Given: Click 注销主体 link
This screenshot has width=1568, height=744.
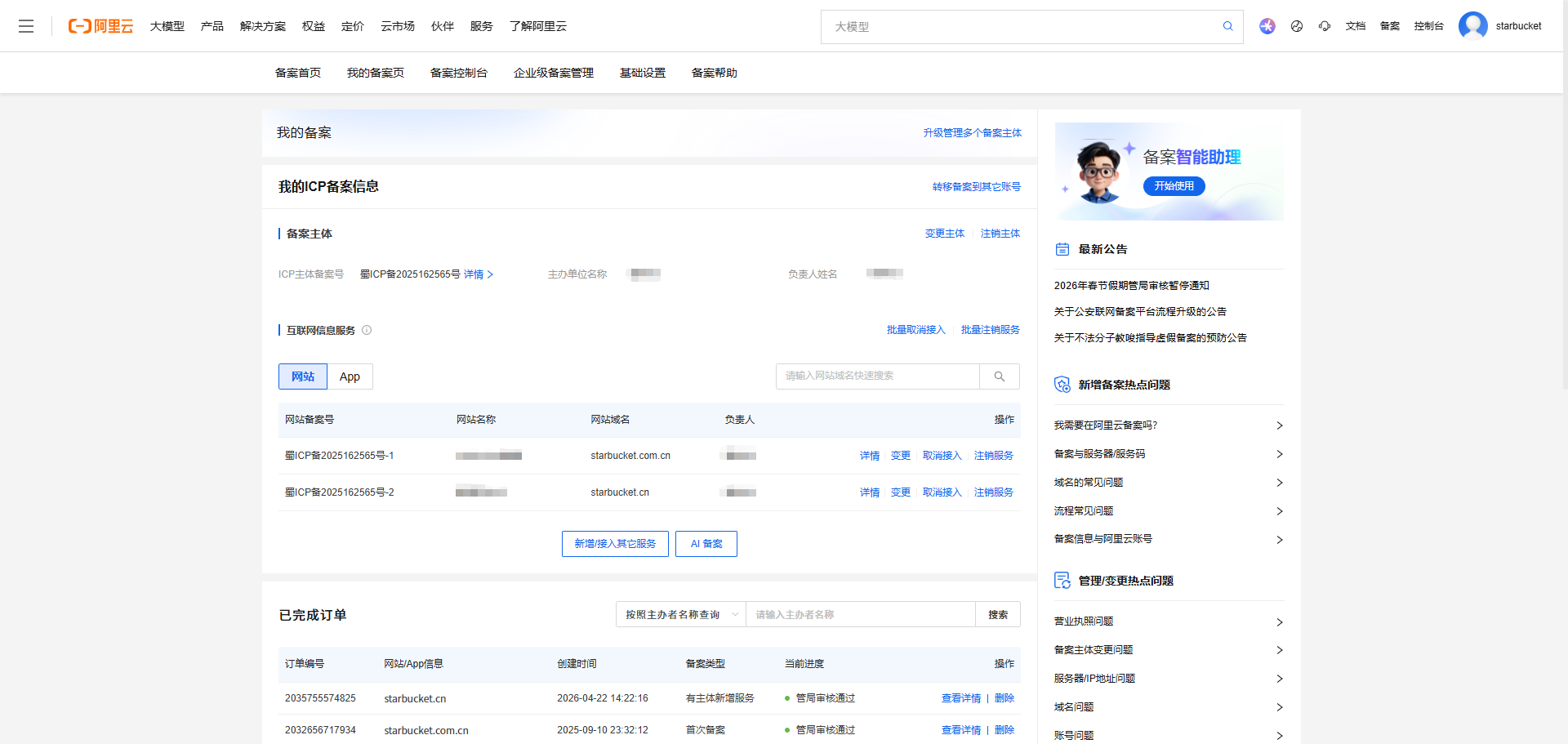Looking at the screenshot, I should (1000, 234).
